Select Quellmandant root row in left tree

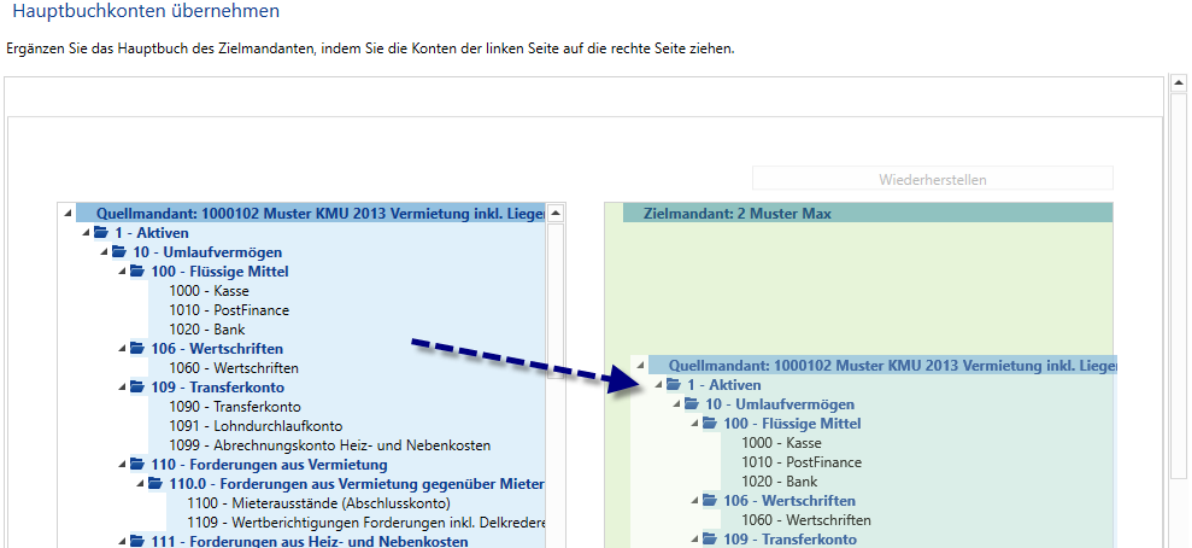click(x=310, y=214)
